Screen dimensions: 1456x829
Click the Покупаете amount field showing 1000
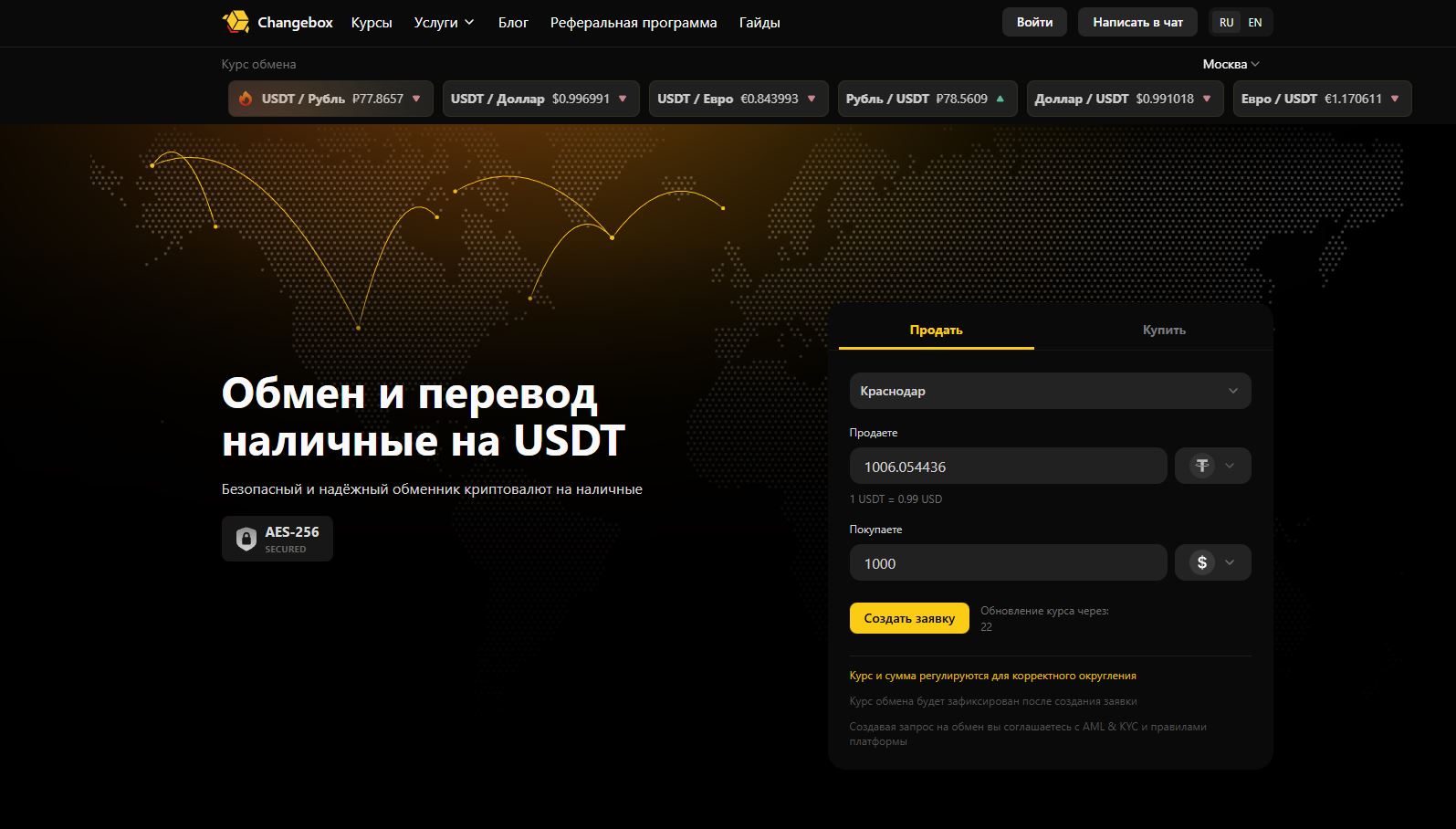1008,563
